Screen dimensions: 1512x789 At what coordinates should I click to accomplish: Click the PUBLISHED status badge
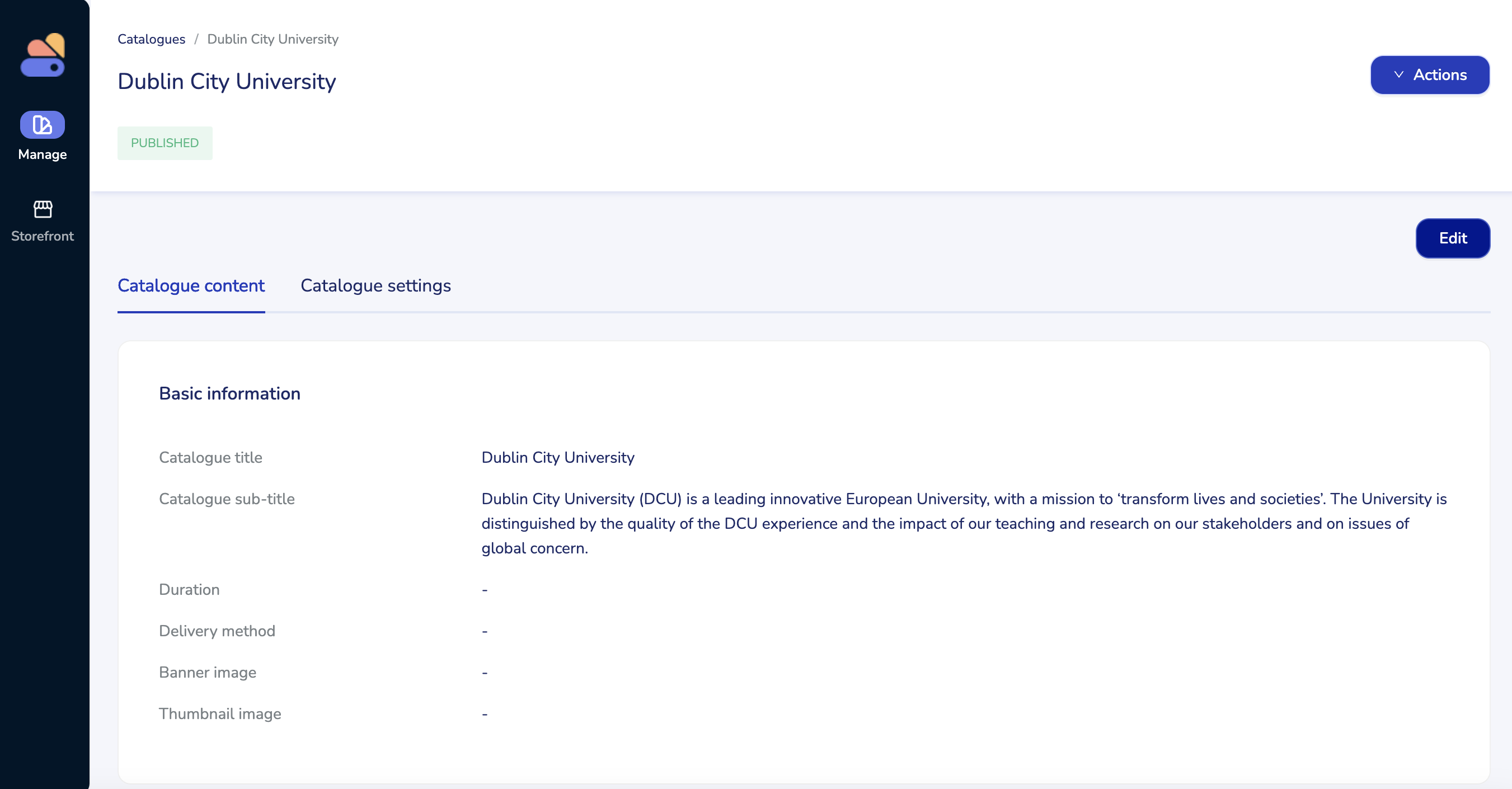point(165,143)
